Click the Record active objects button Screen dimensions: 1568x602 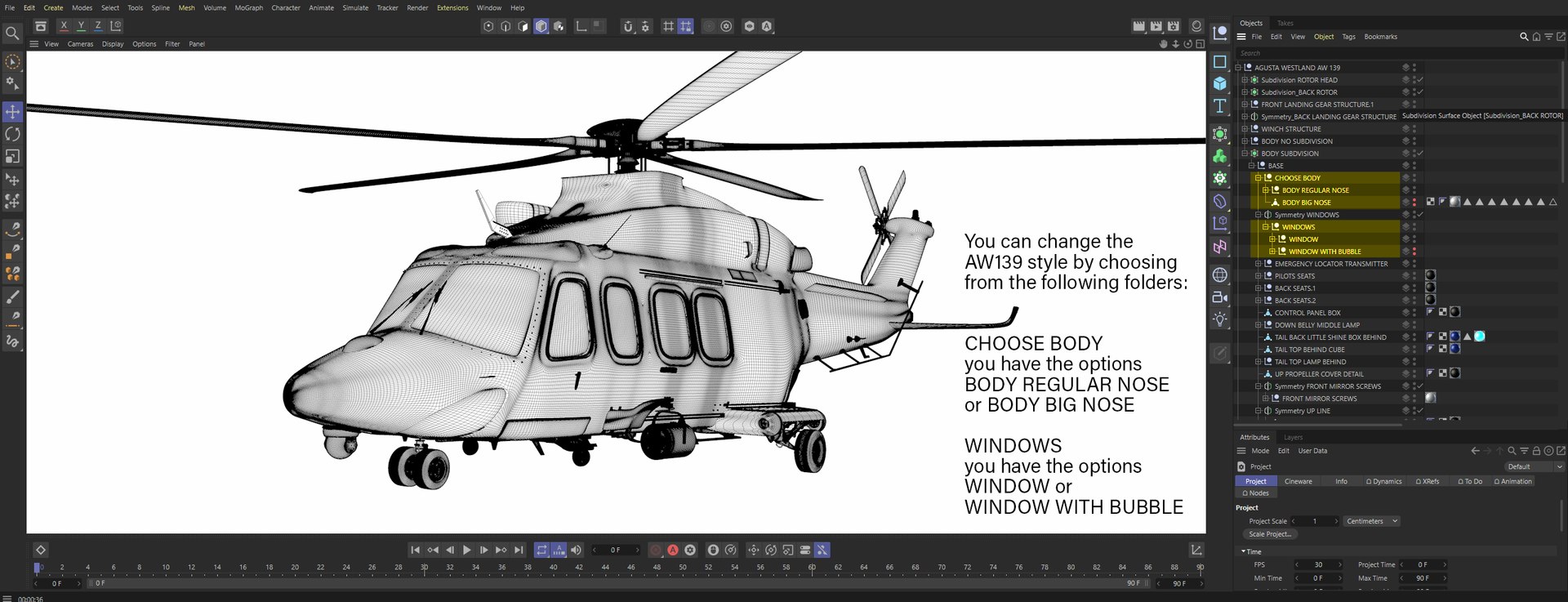tap(656, 550)
